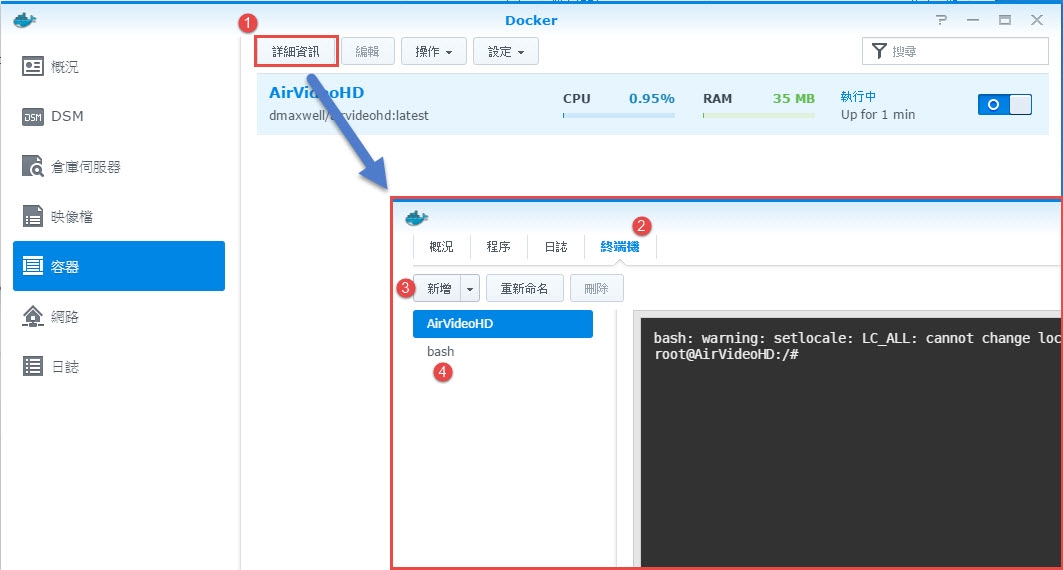Click whale icon in detail window
The image size is (1063, 570).
(416, 218)
